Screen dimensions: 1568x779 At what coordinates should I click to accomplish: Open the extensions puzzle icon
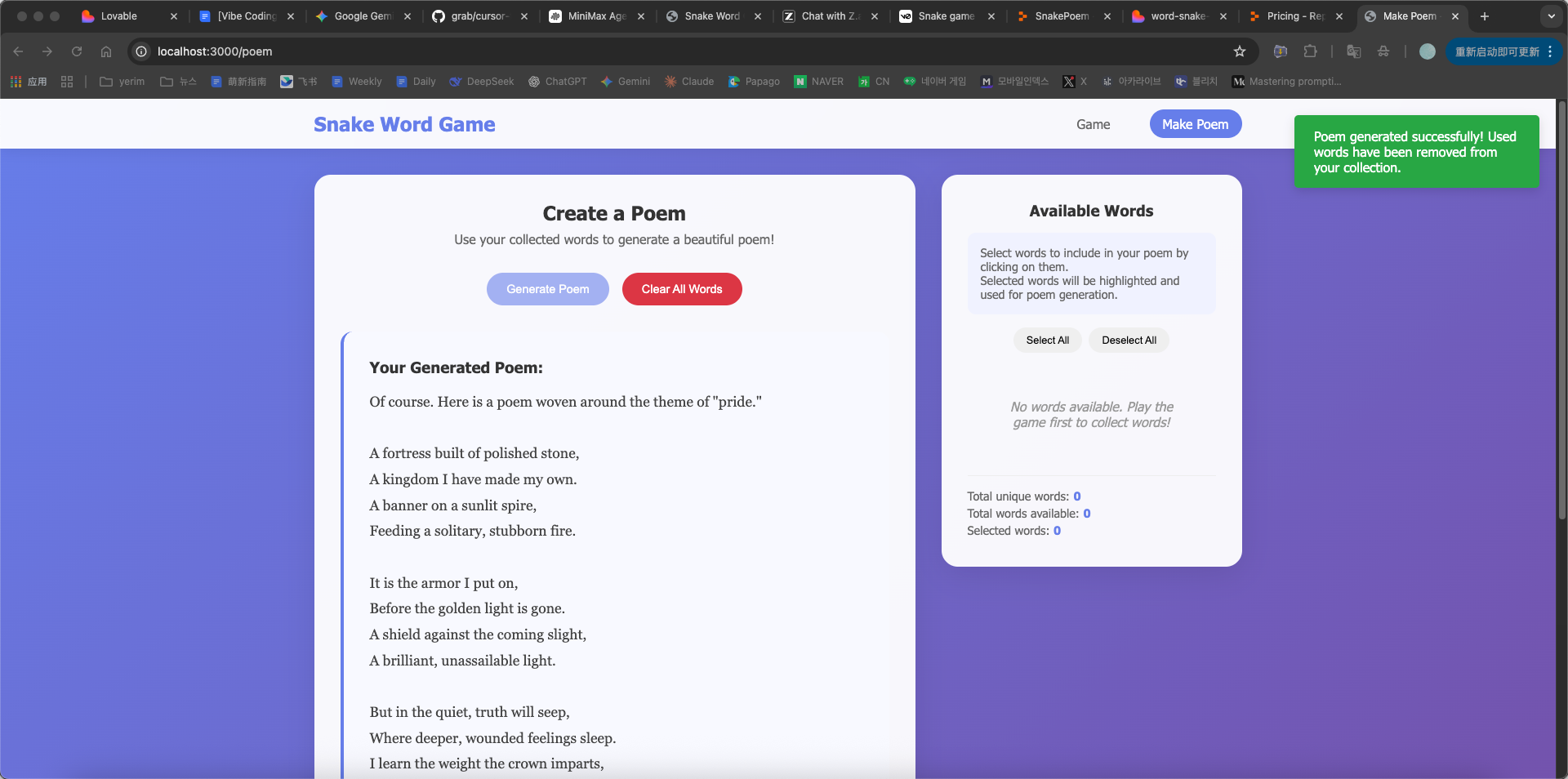pos(1310,51)
